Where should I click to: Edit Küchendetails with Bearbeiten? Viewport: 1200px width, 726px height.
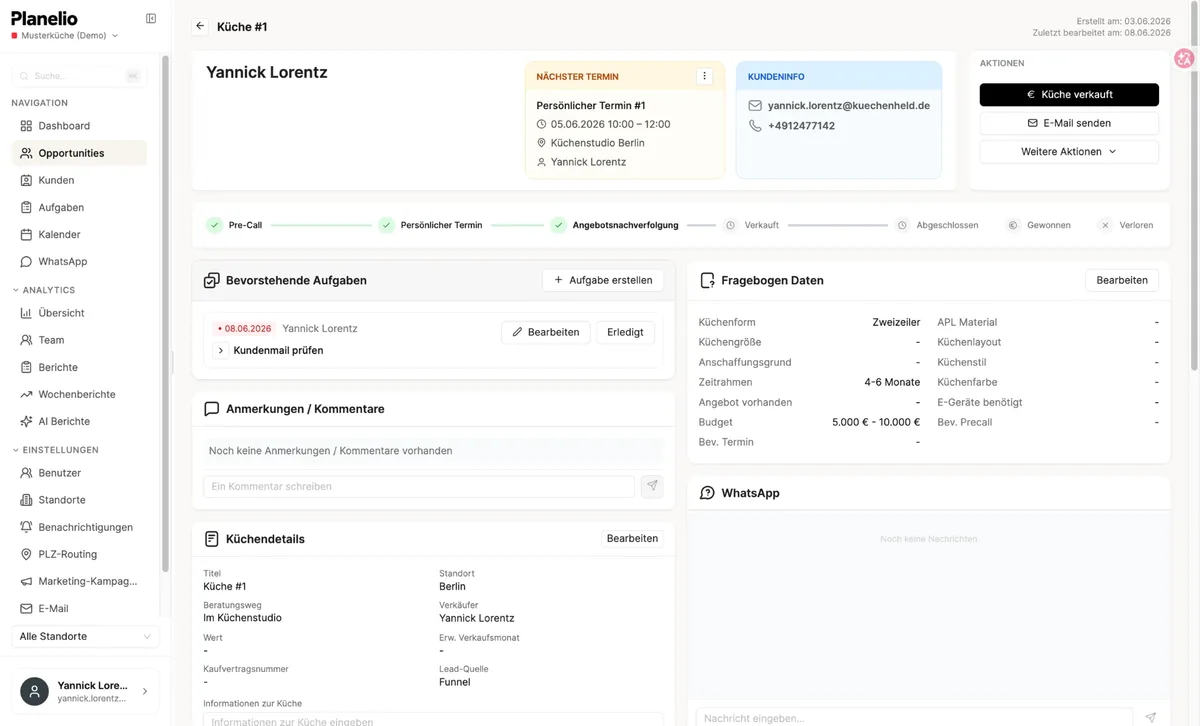click(632, 539)
